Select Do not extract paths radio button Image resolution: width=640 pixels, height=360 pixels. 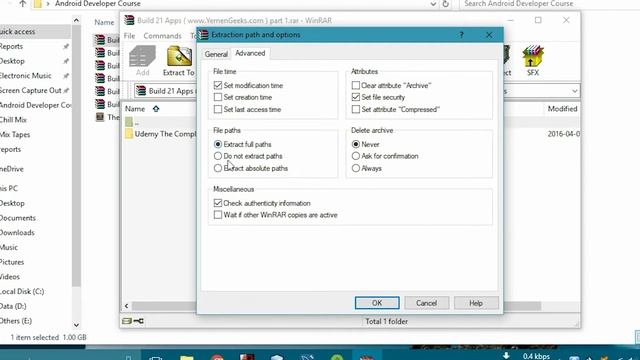(218, 156)
